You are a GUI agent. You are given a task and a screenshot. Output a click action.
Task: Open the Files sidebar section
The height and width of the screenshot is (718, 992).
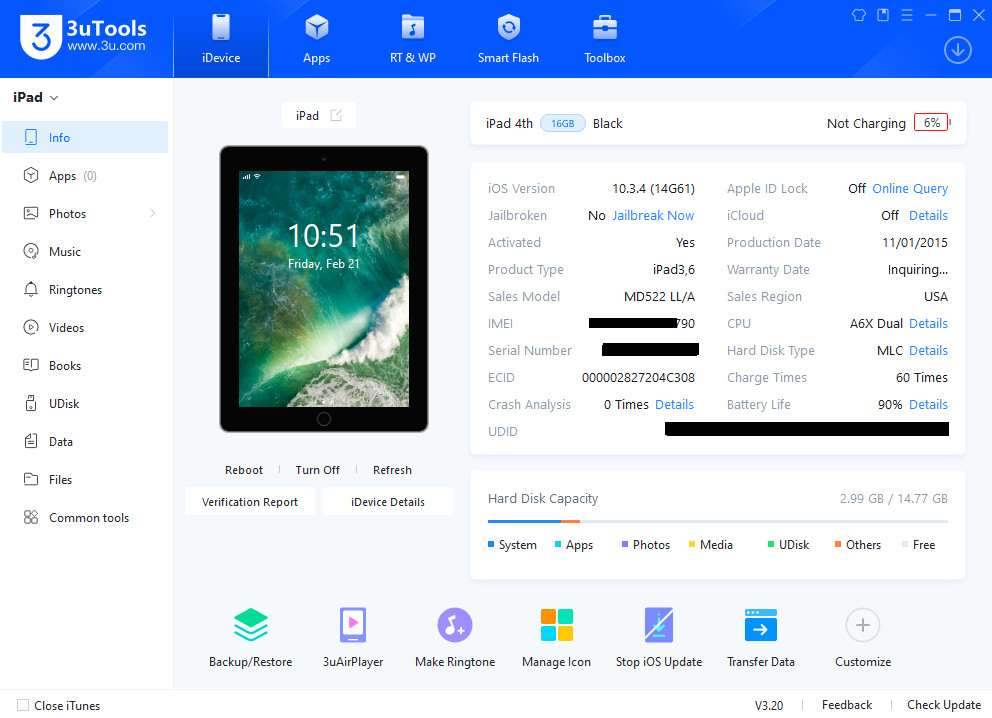(x=85, y=479)
